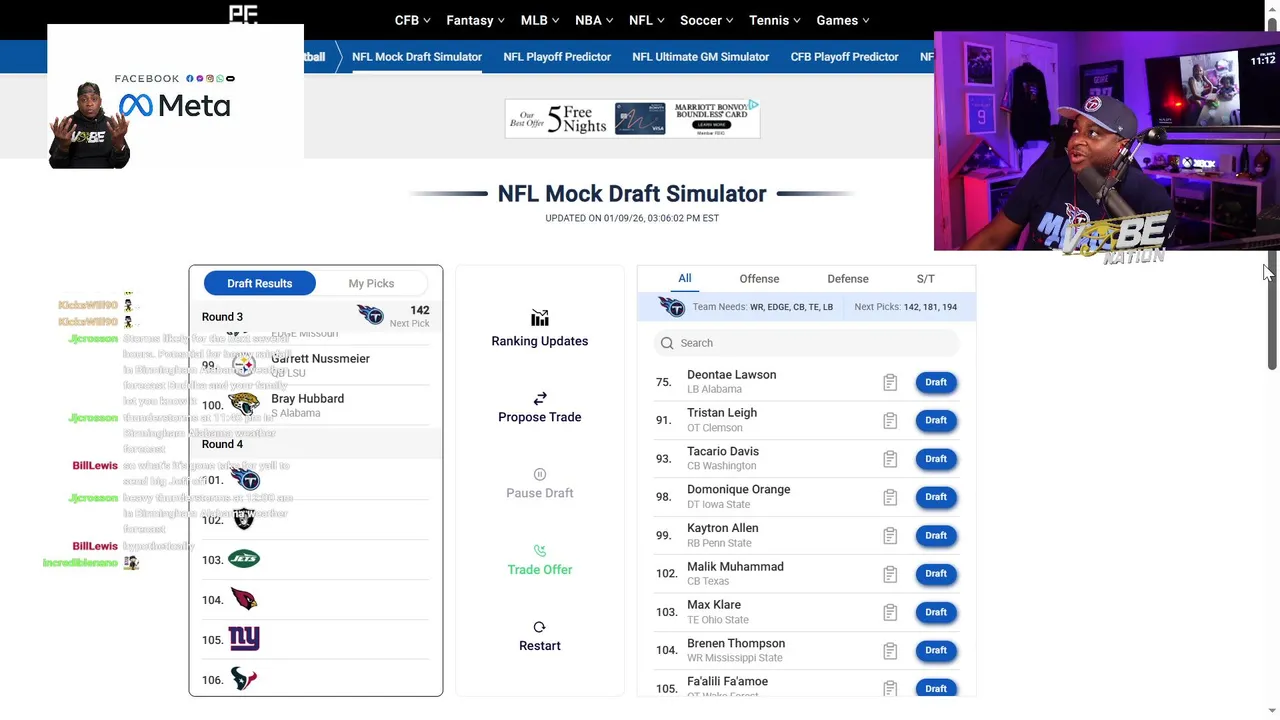Screen dimensions: 1280x720
Task: Open clipboard notes for Brenen Thompson
Action: point(890,650)
